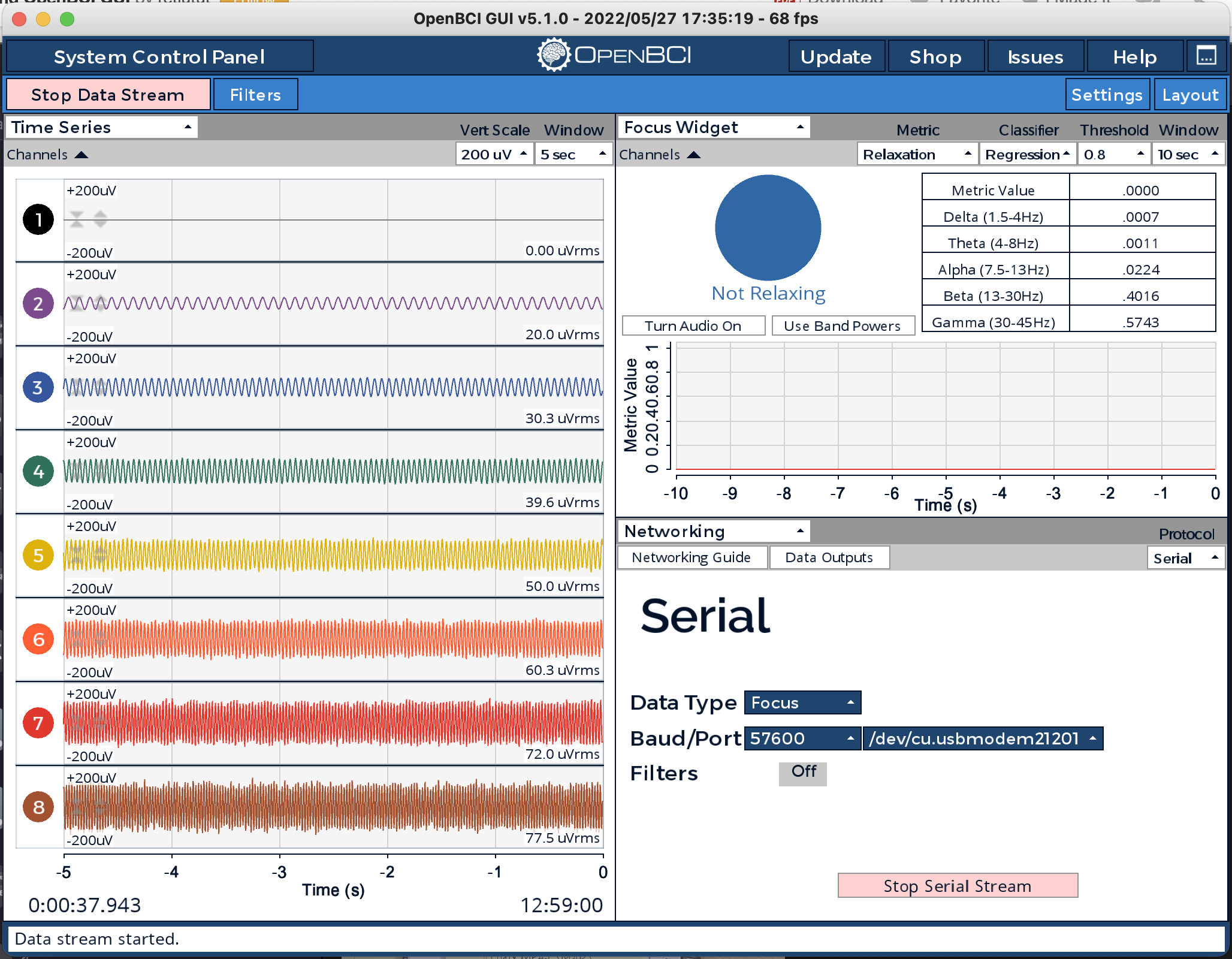The image size is (1232, 959).
Task: Open the Issues menu item
Action: click(x=1035, y=56)
